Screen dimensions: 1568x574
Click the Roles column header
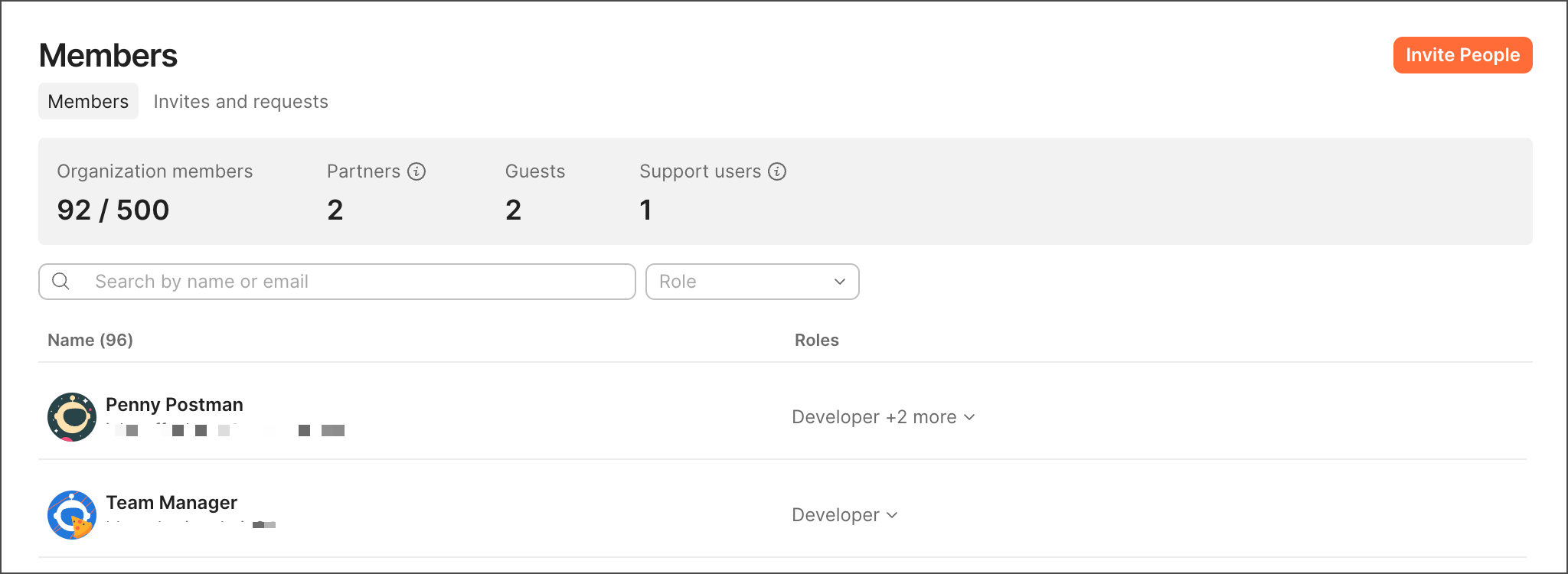click(x=816, y=341)
